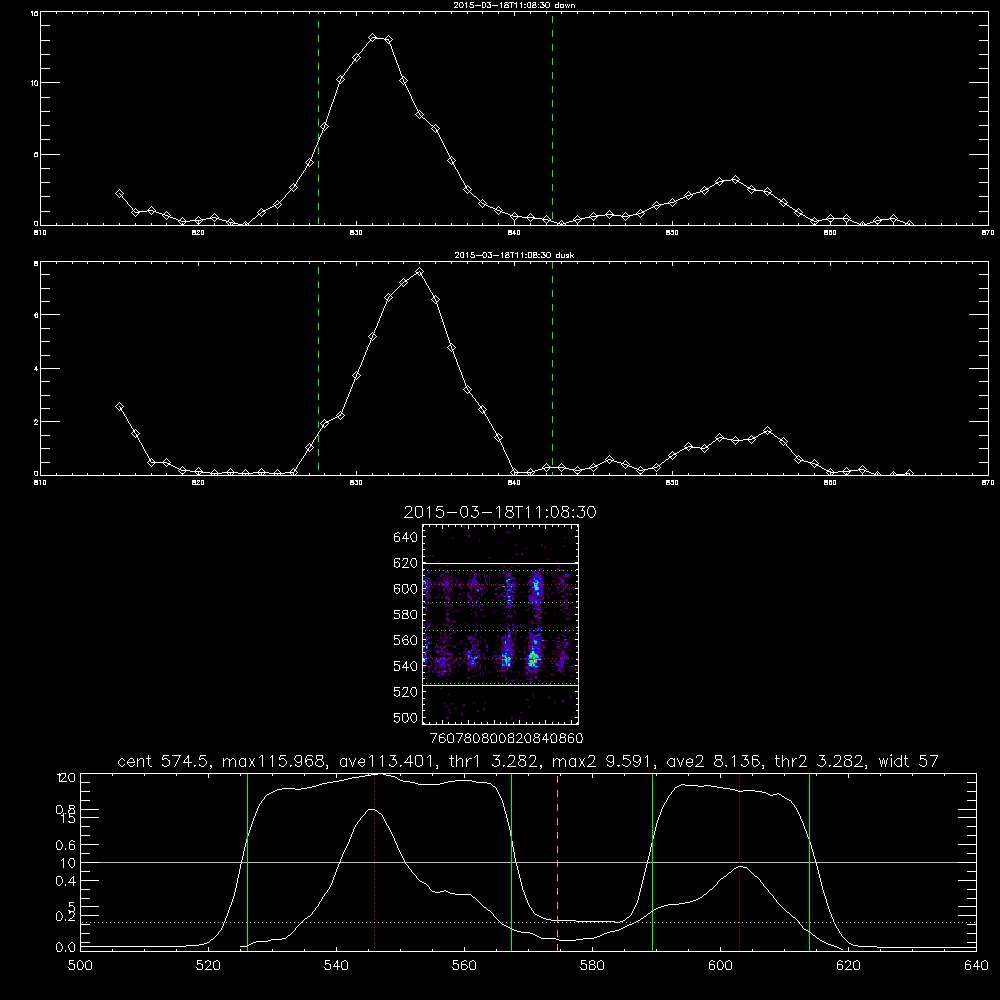Click the '580' y-axis label beside the spectrogram
The width and height of the screenshot is (1000, 1000).
coord(406,615)
